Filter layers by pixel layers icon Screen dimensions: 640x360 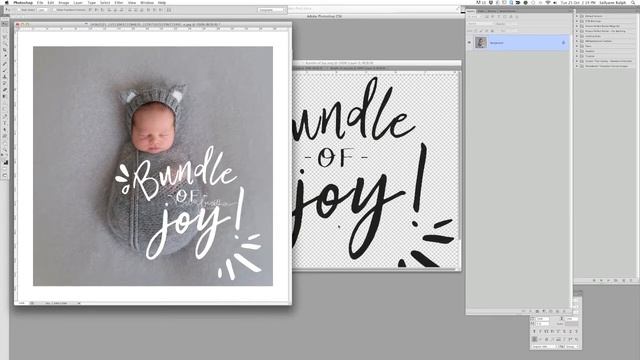click(487, 17)
